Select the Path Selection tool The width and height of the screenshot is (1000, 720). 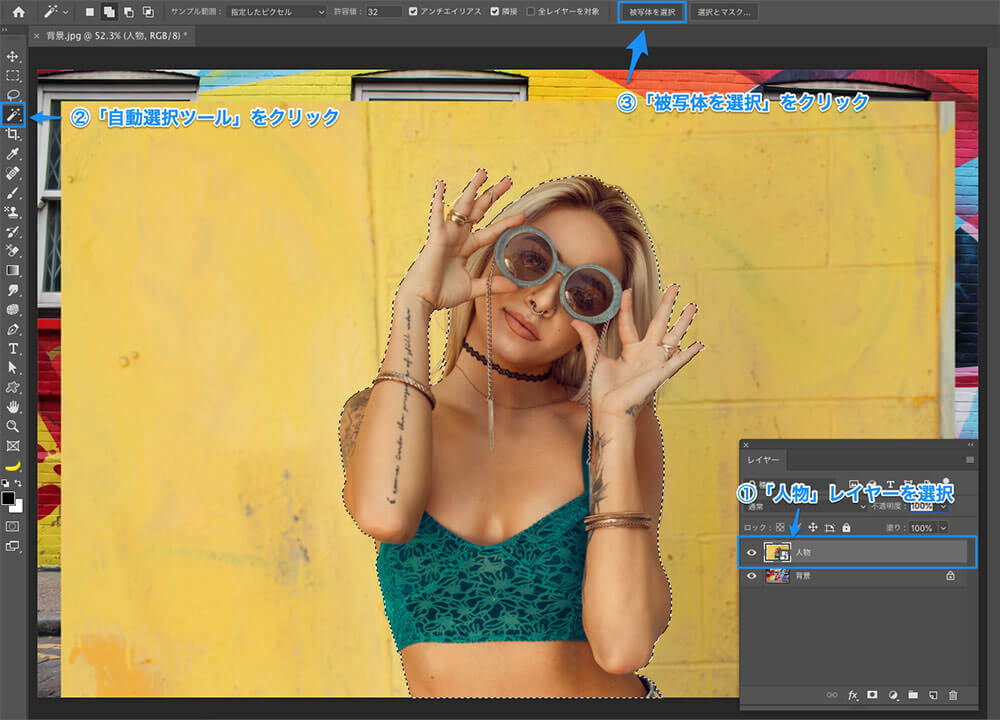click(13, 368)
